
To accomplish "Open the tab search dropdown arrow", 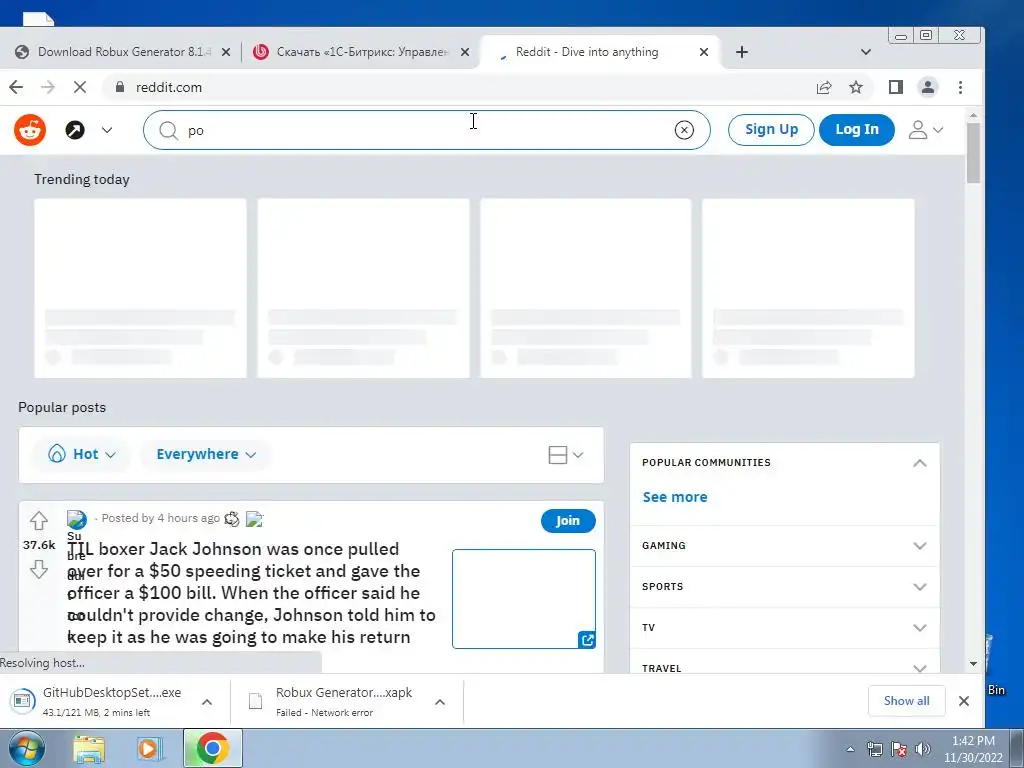I will pyautogui.click(x=866, y=52).
